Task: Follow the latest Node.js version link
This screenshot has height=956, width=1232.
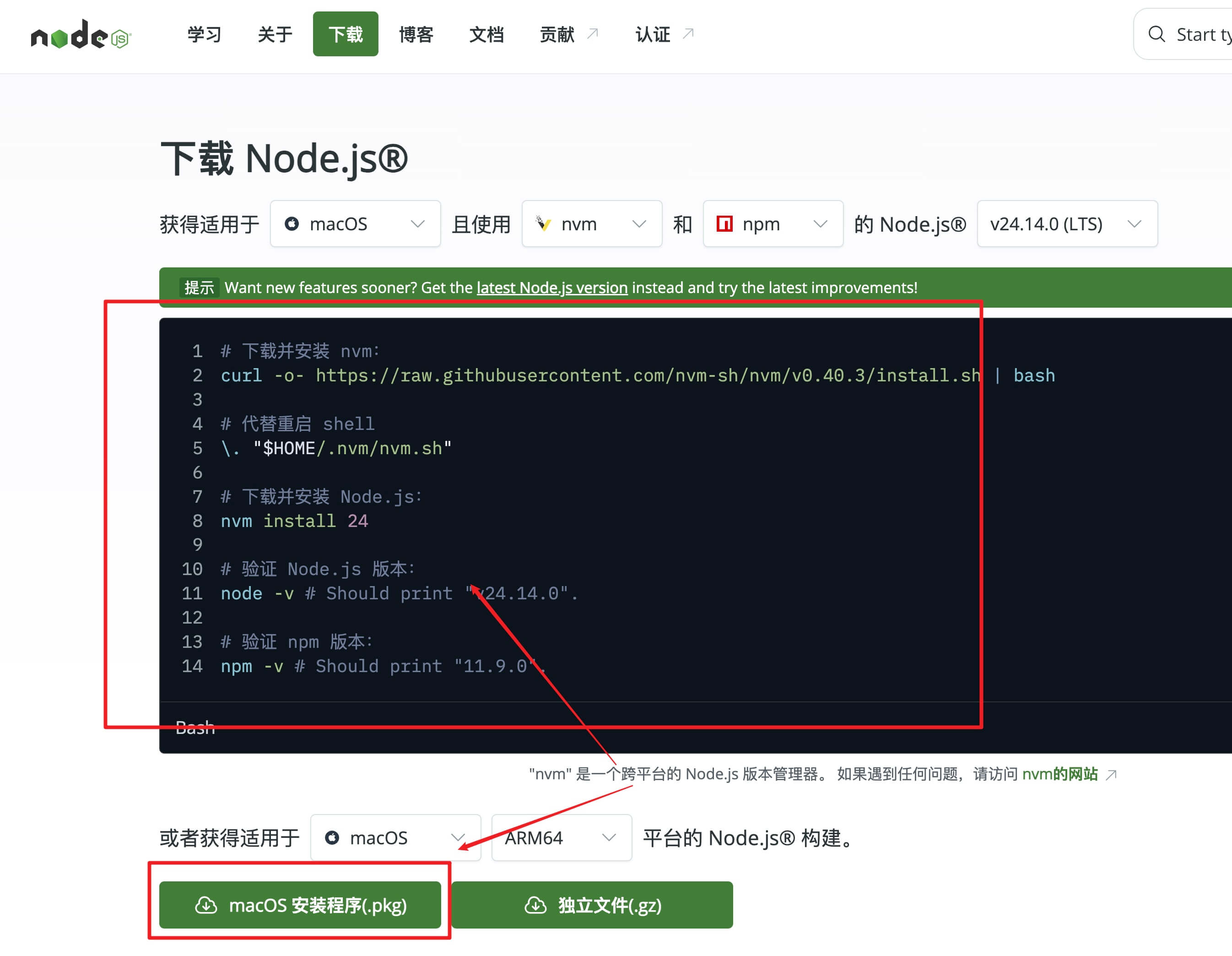Action: tap(551, 288)
